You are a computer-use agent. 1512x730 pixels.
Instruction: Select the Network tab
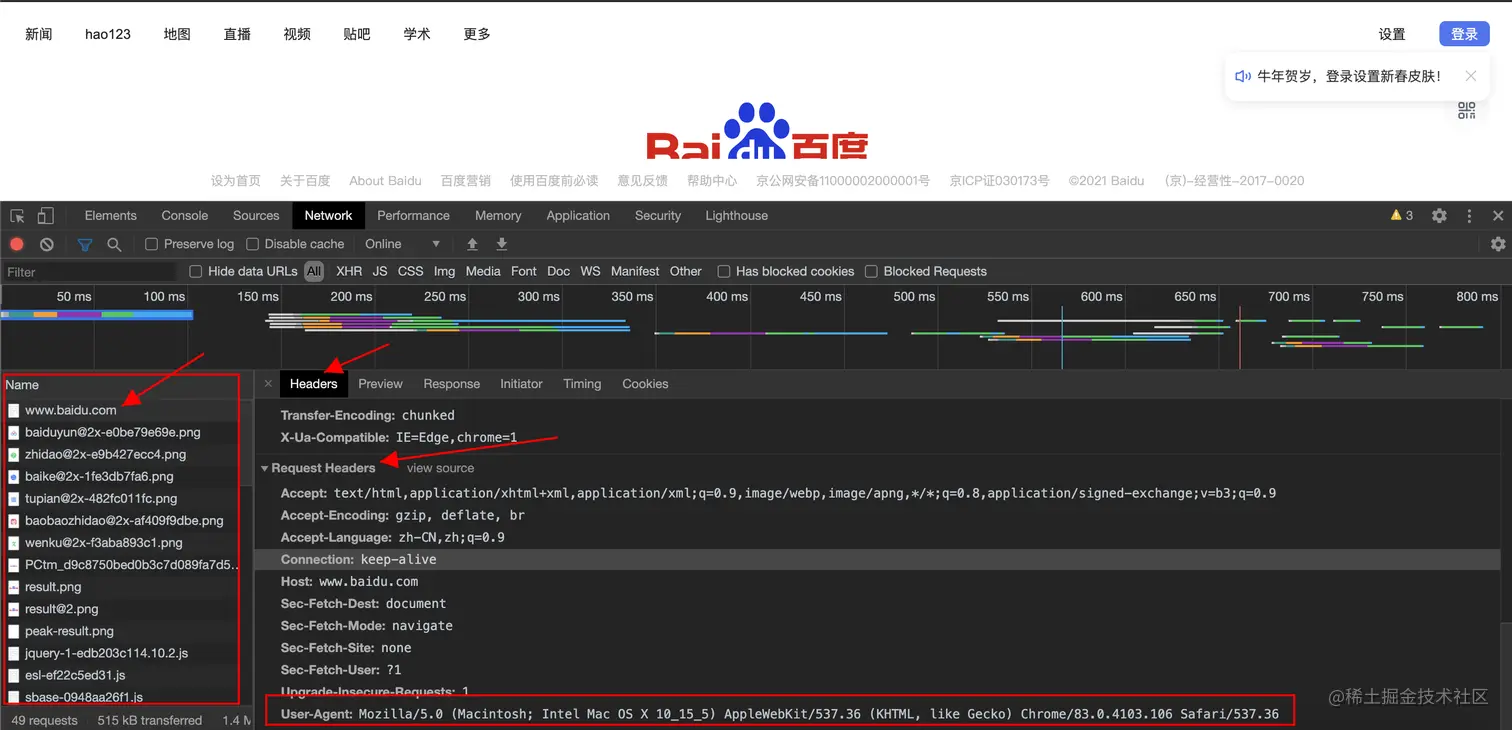329,215
